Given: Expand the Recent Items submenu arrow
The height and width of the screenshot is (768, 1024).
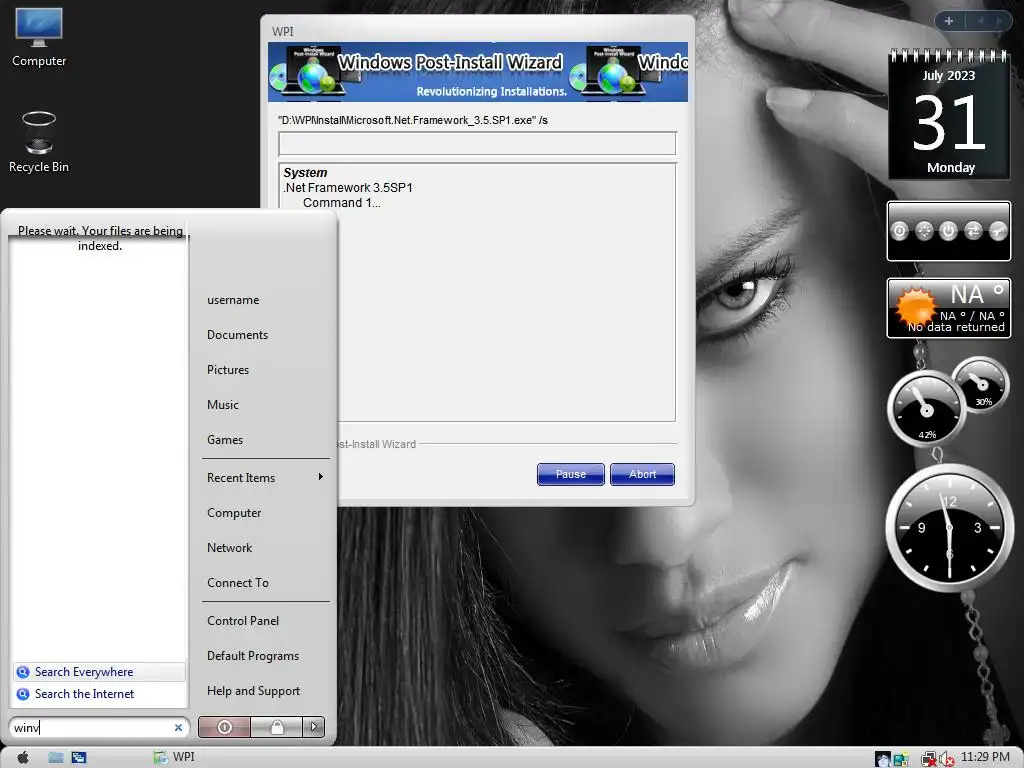Looking at the screenshot, I should pos(321,477).
